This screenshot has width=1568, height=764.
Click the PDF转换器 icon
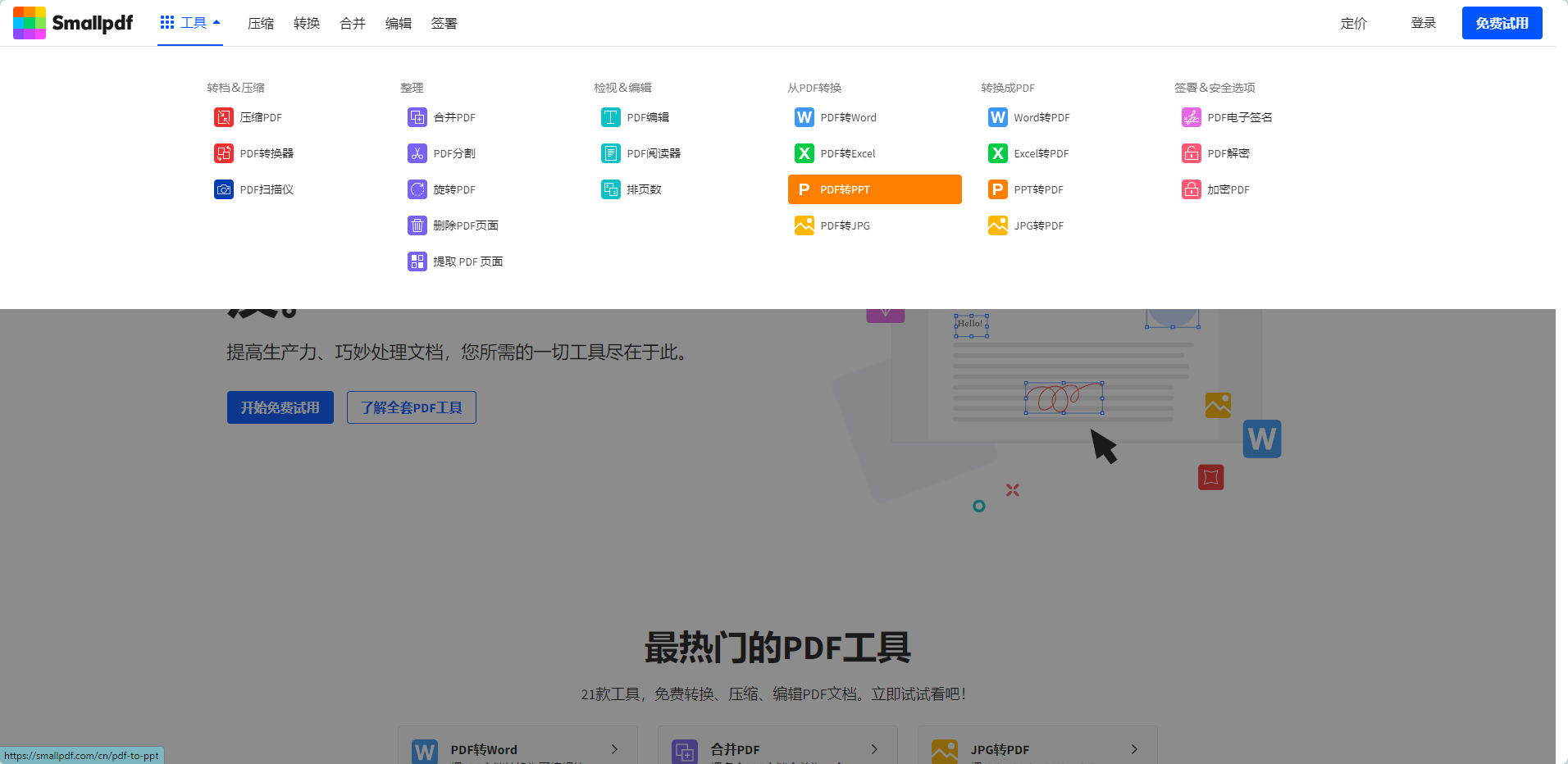[224, 153]
